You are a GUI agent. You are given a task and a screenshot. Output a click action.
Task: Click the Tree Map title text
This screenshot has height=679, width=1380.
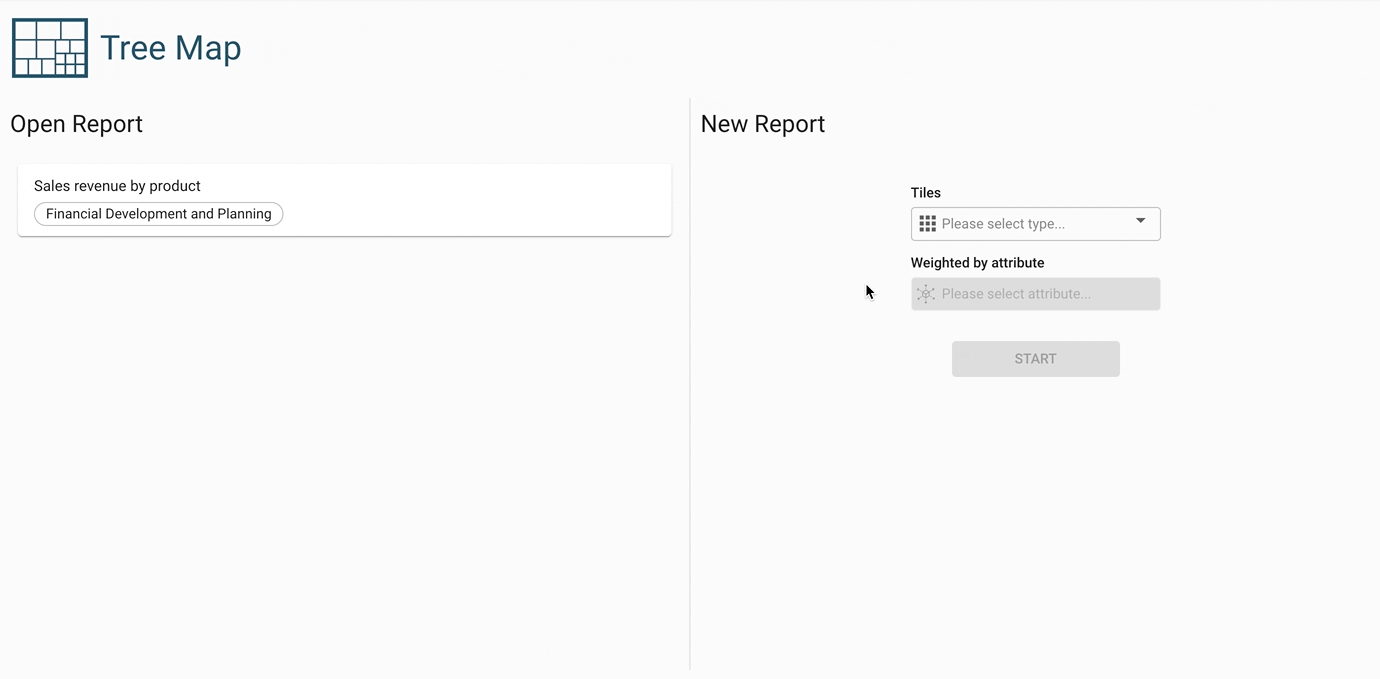tap(170, 48)
